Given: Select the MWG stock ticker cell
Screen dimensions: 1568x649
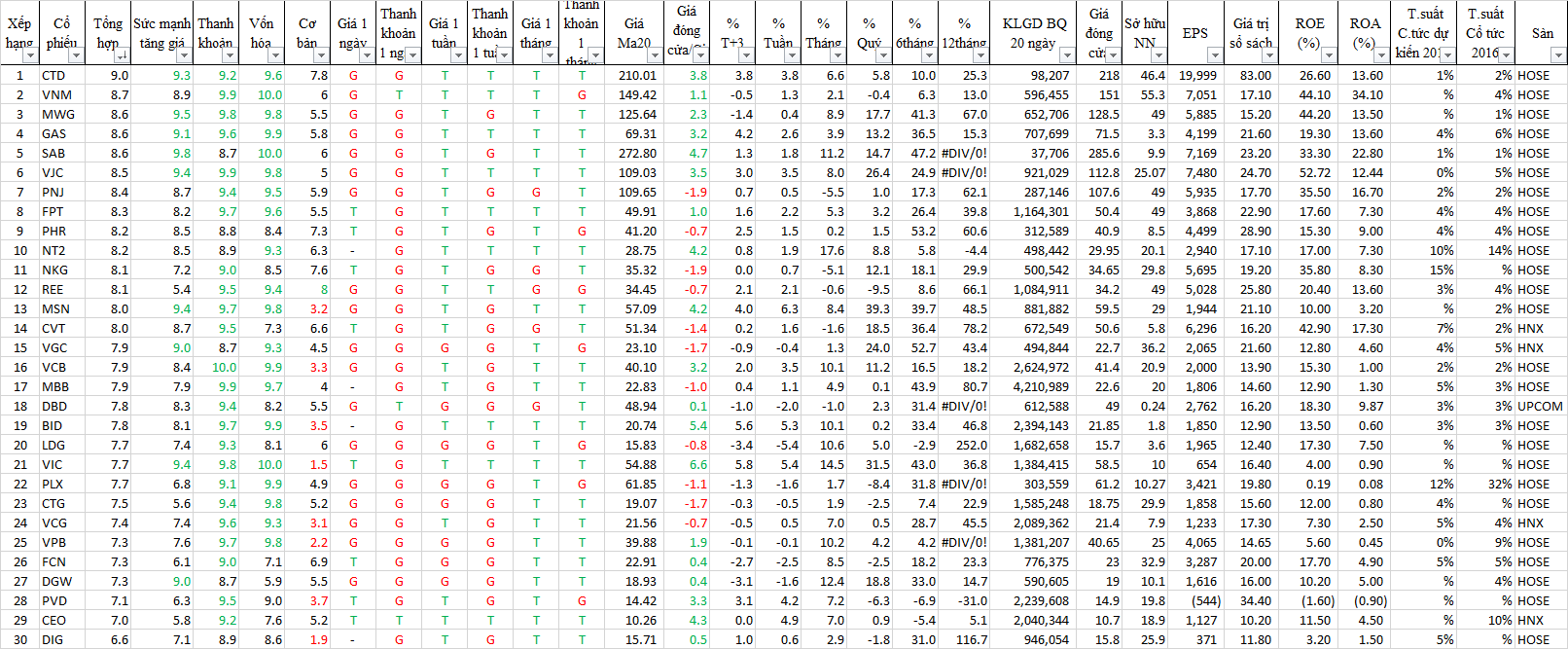Looking at the screenshot, I should [x=61, y=114].
